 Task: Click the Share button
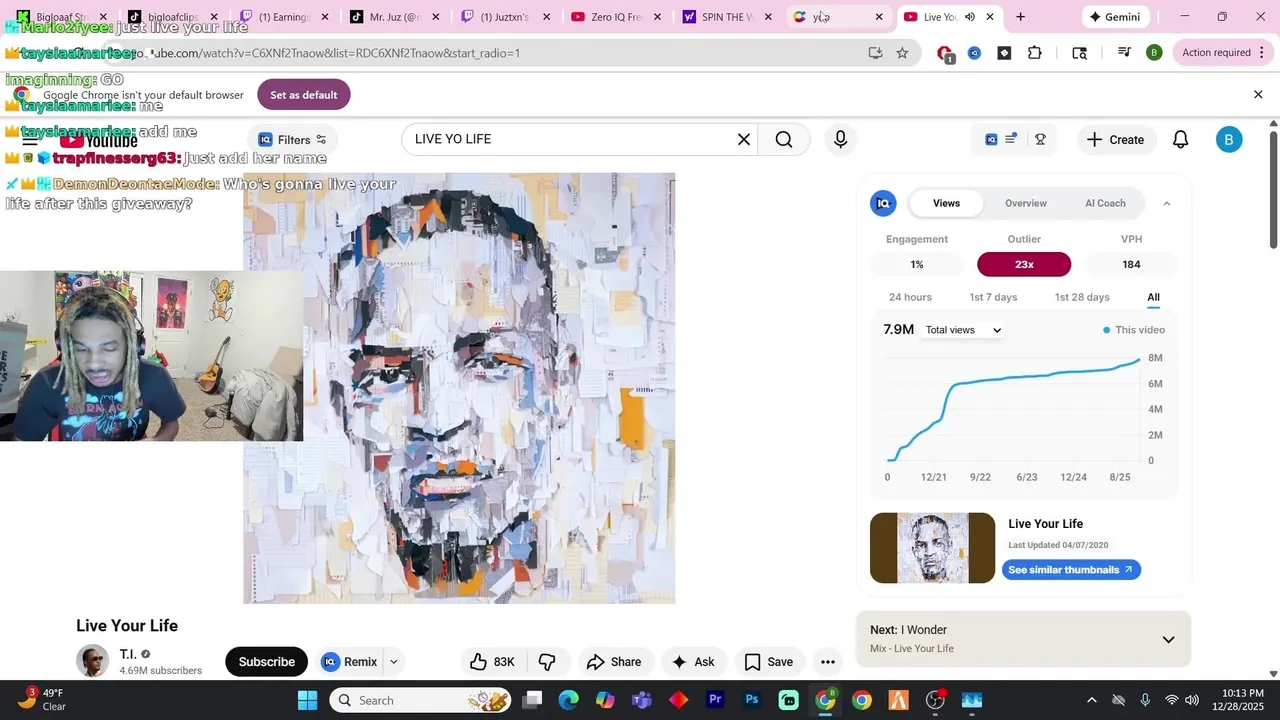614,662
